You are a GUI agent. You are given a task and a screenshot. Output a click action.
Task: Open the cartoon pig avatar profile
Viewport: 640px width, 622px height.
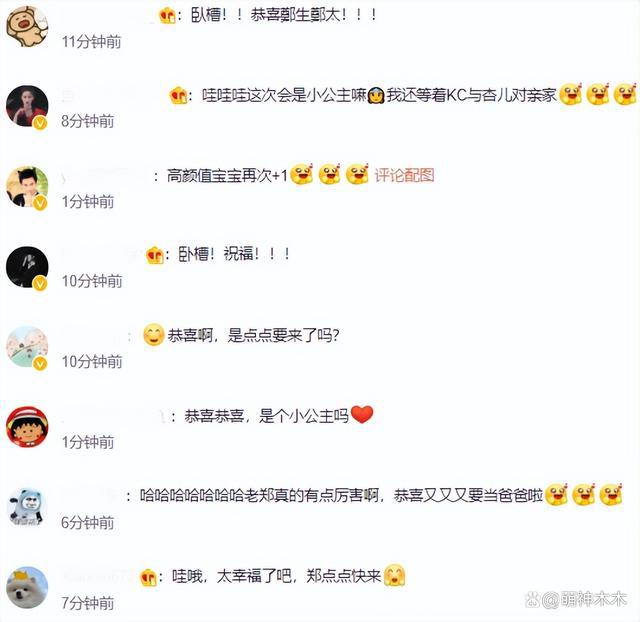(27, 27)
